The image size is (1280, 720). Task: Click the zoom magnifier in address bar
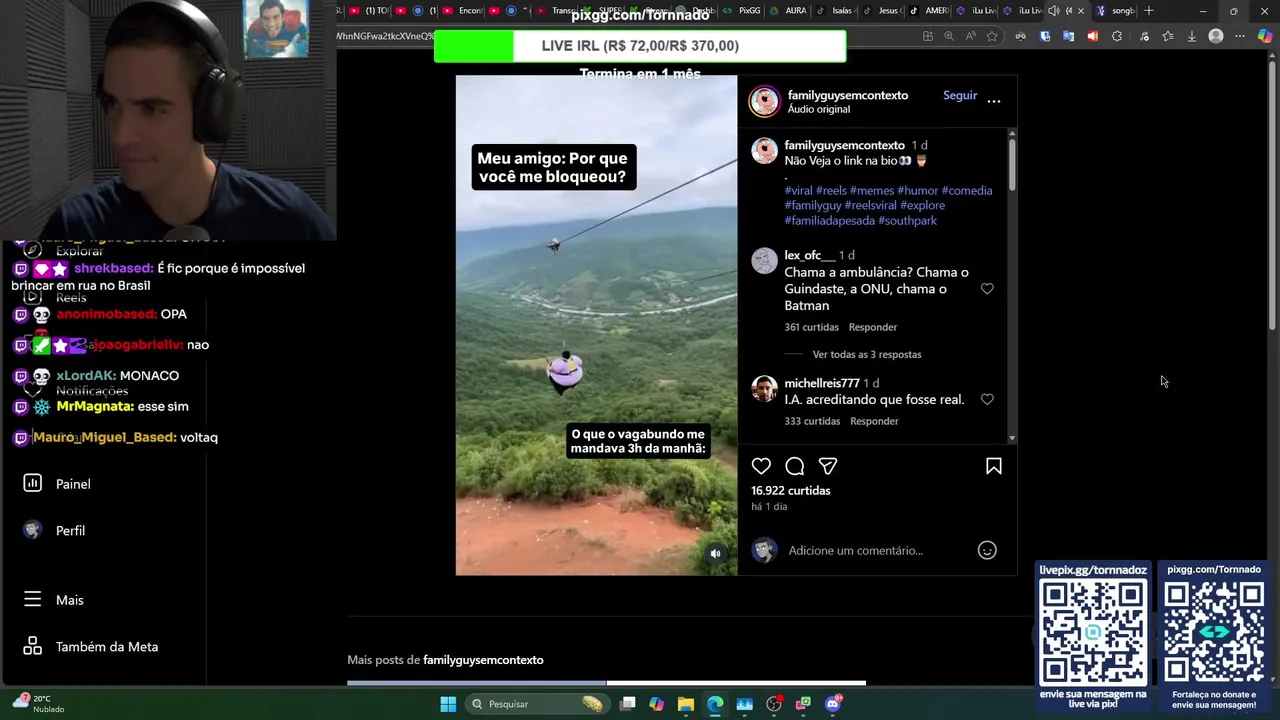[x=949, y=36]
